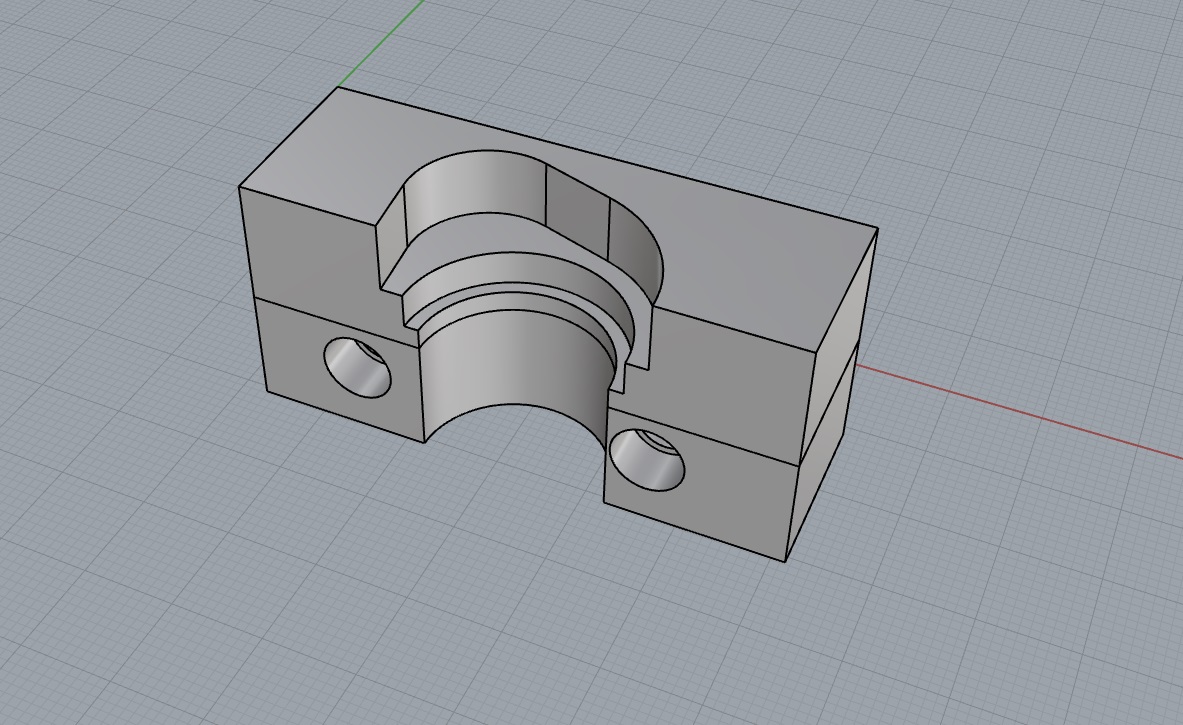
Task: Click the red X-axis line
Action: click(1019, 413)
